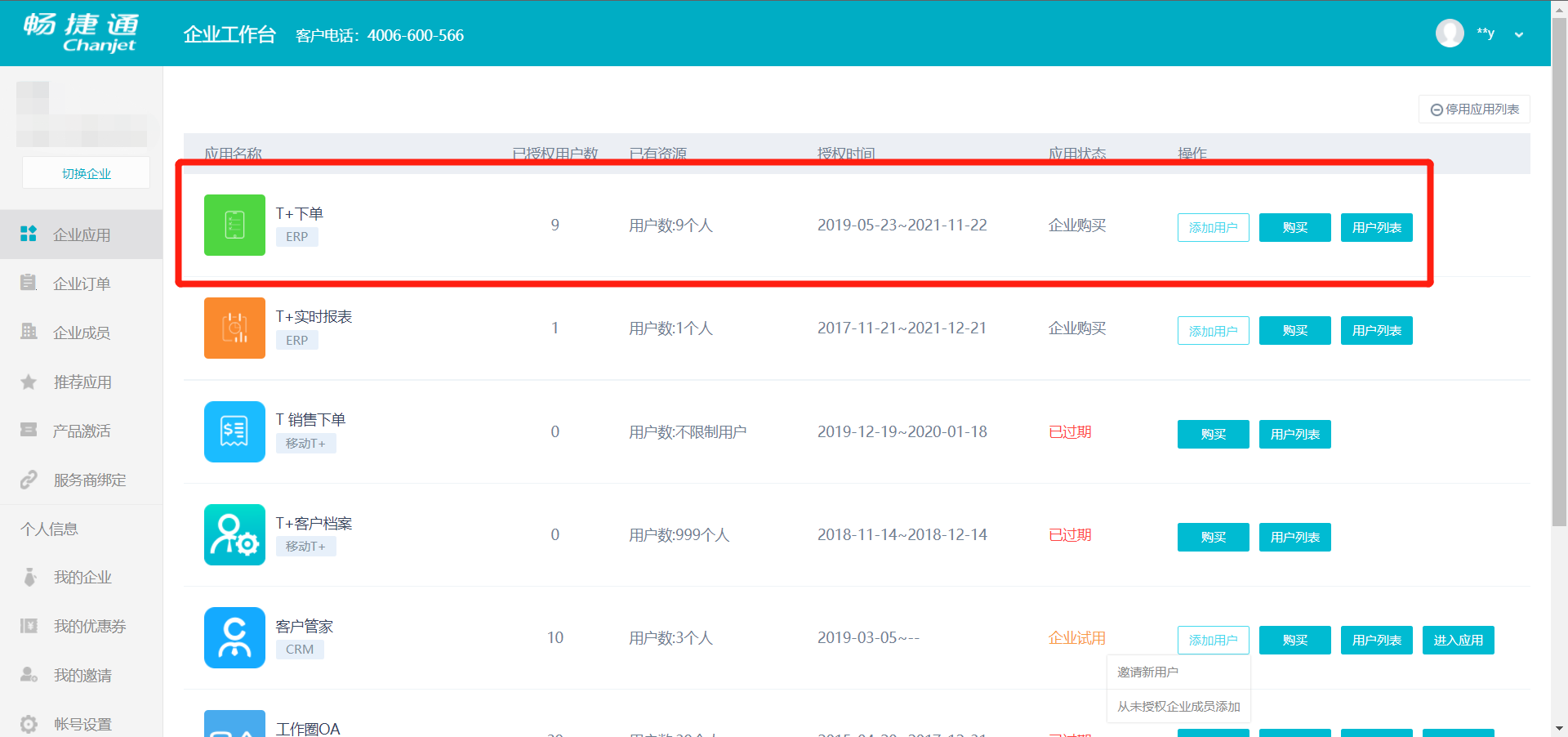The width and height of the screenshot is (1568, 737).
Task: Open 用户列表 for T+实时报表
Action: point(1376,330)
